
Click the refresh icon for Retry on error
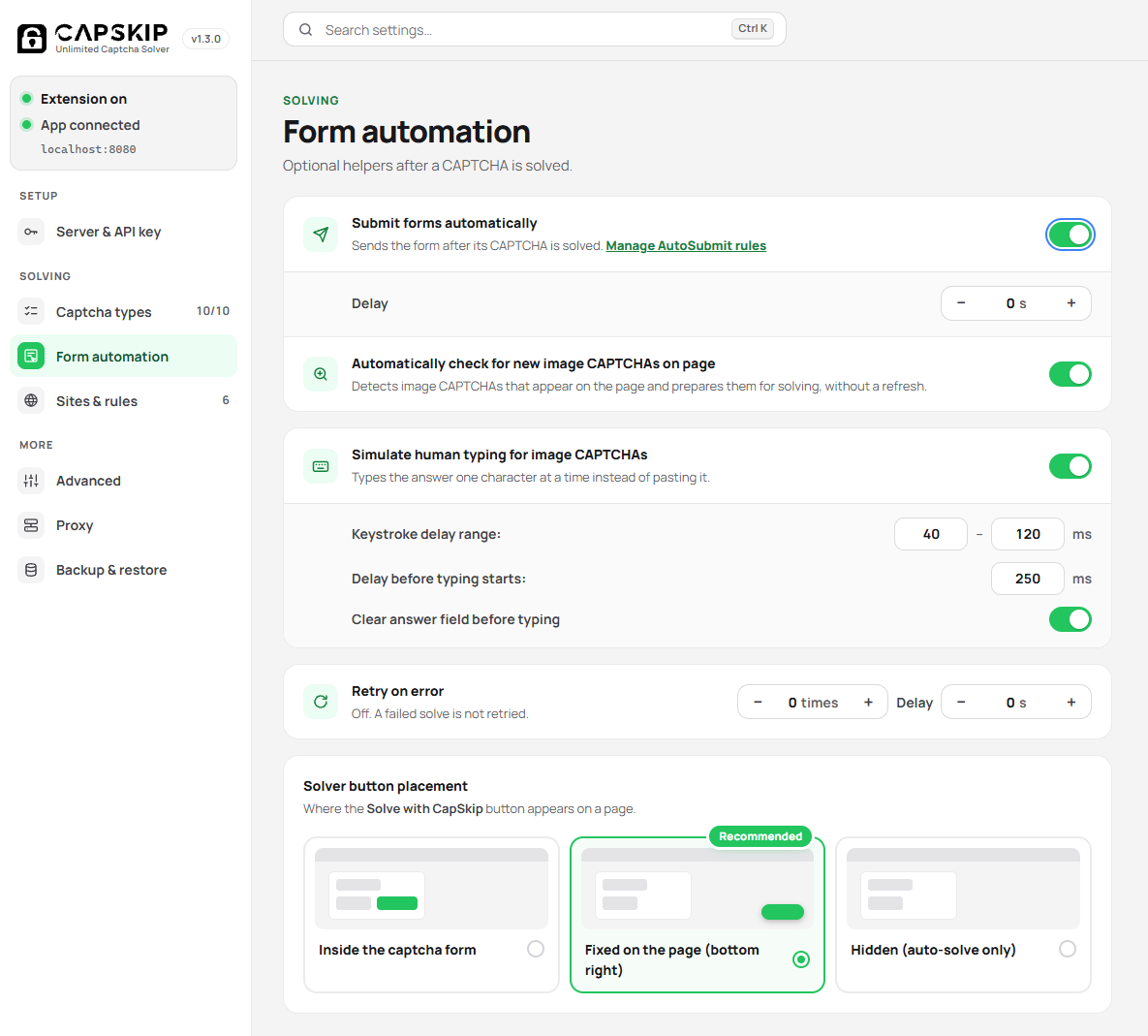[x=321, y=702]
